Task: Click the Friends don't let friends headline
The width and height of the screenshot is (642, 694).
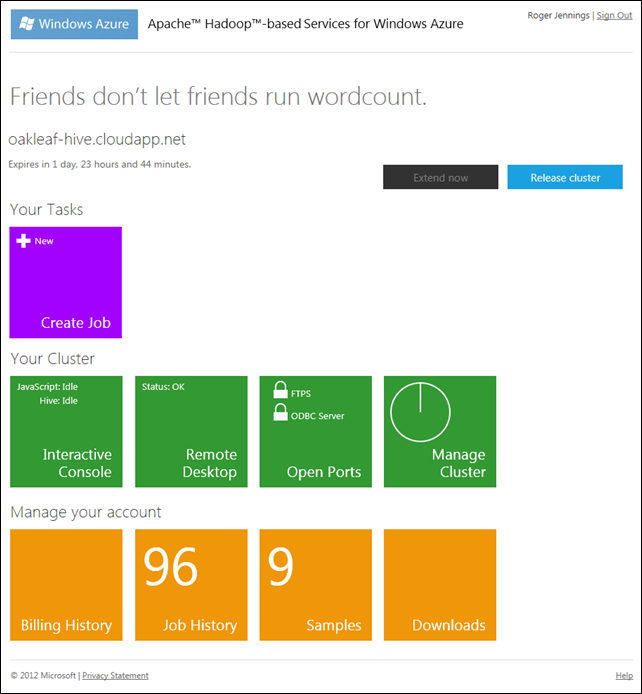Action: [218, 96]
